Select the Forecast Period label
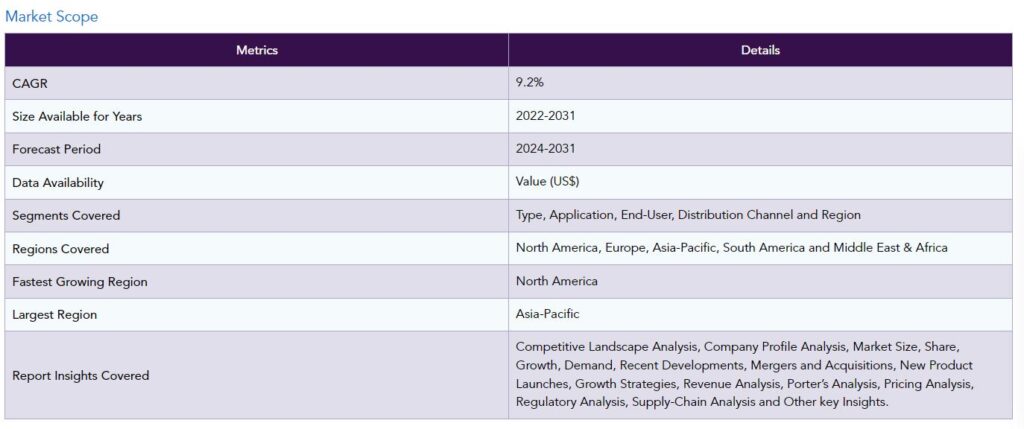This screenshot has width=1024, height=429. point(57,150)
